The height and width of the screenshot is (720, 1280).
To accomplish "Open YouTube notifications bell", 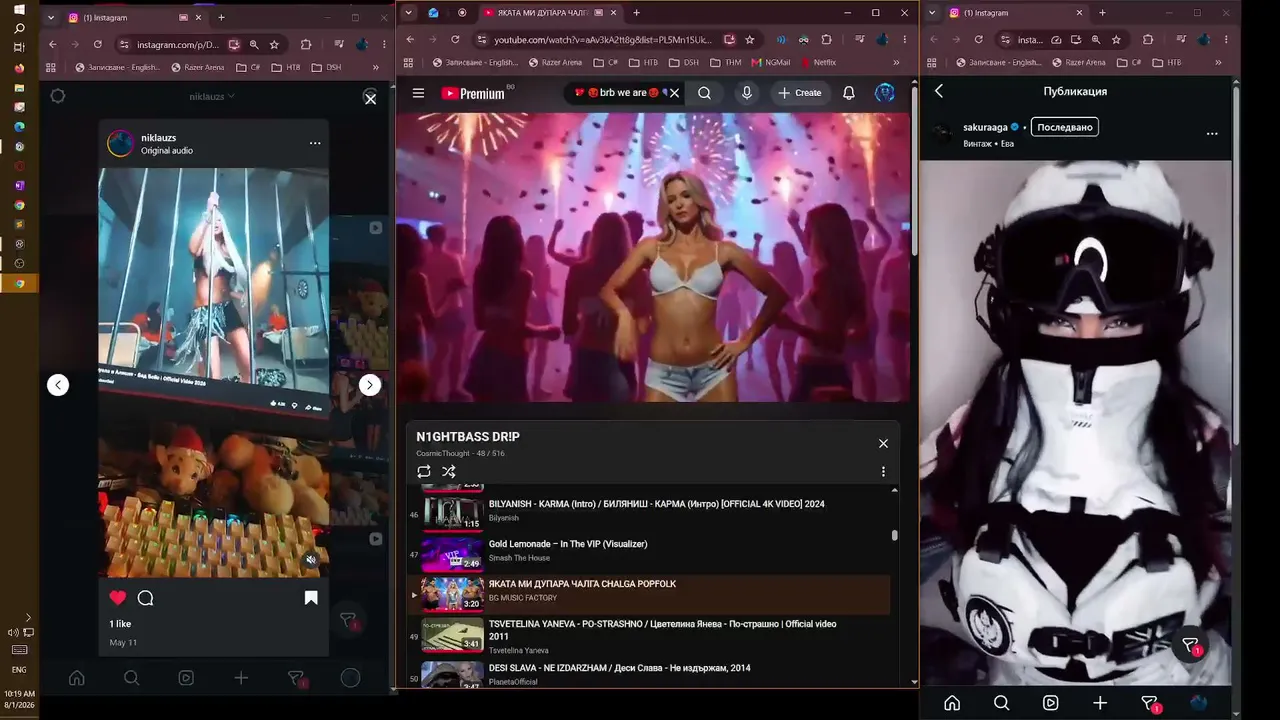I will click(849, 93).
